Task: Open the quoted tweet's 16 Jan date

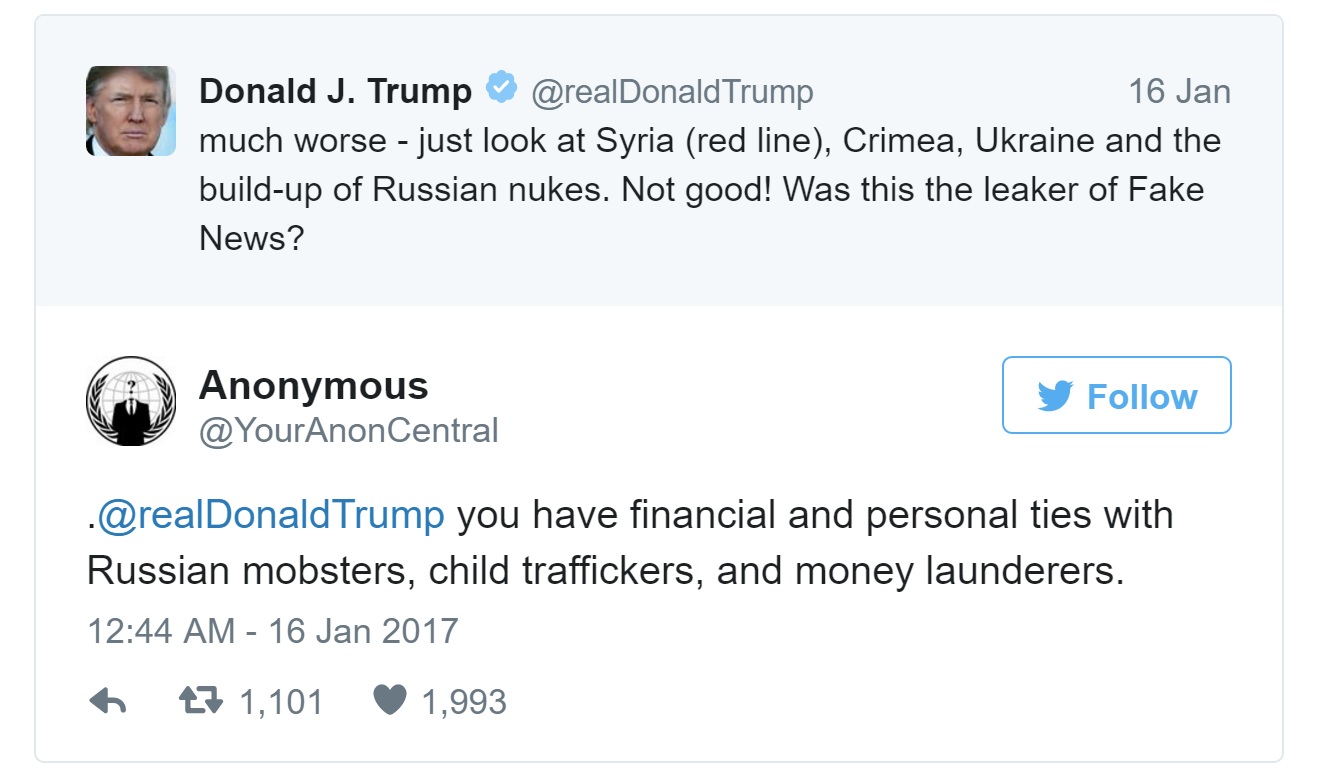Action: (1179, 92)
